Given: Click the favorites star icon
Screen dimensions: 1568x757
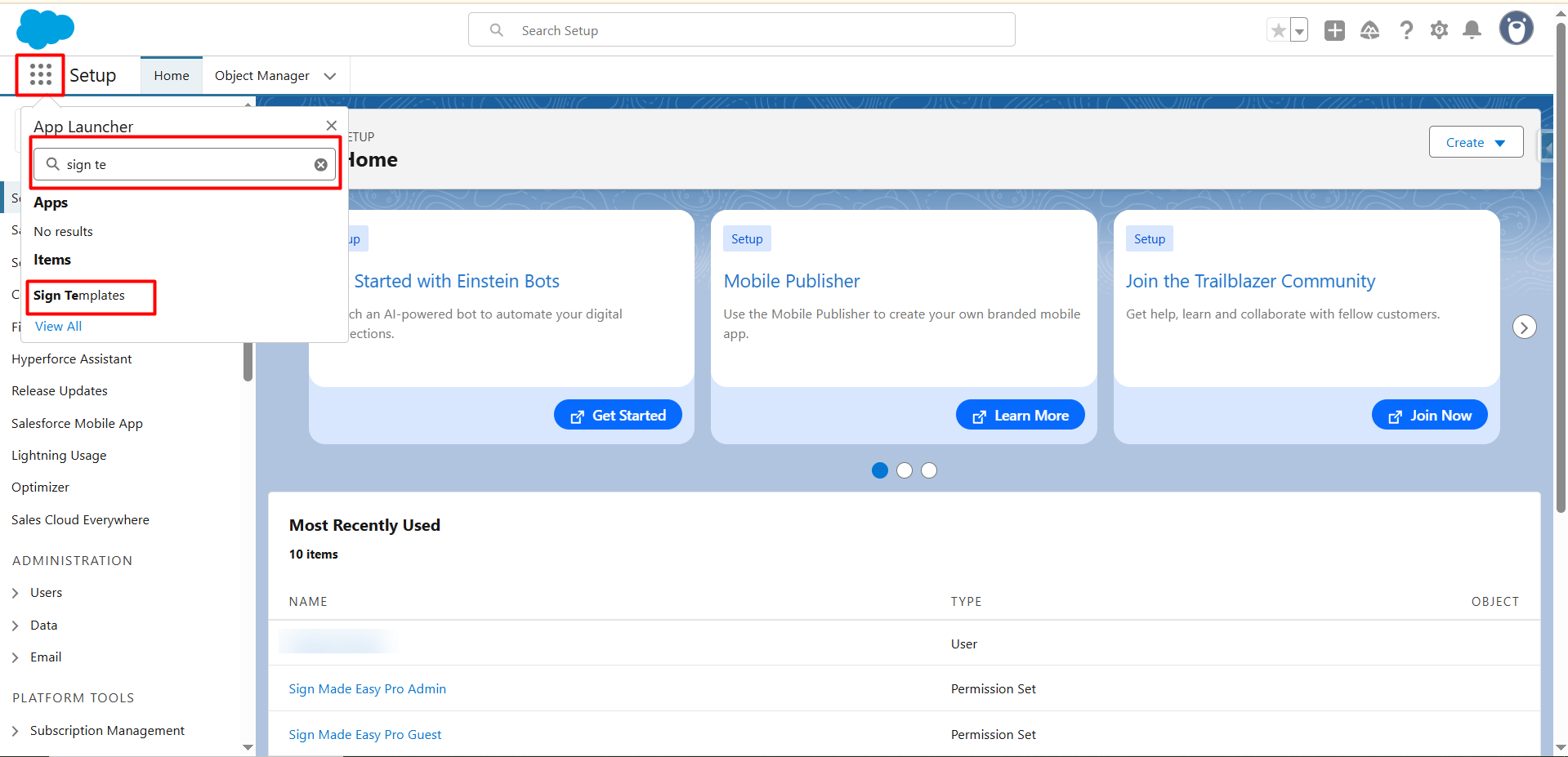Looking at the screenshot, I should pyautogui.click(x=1278, y=30).
